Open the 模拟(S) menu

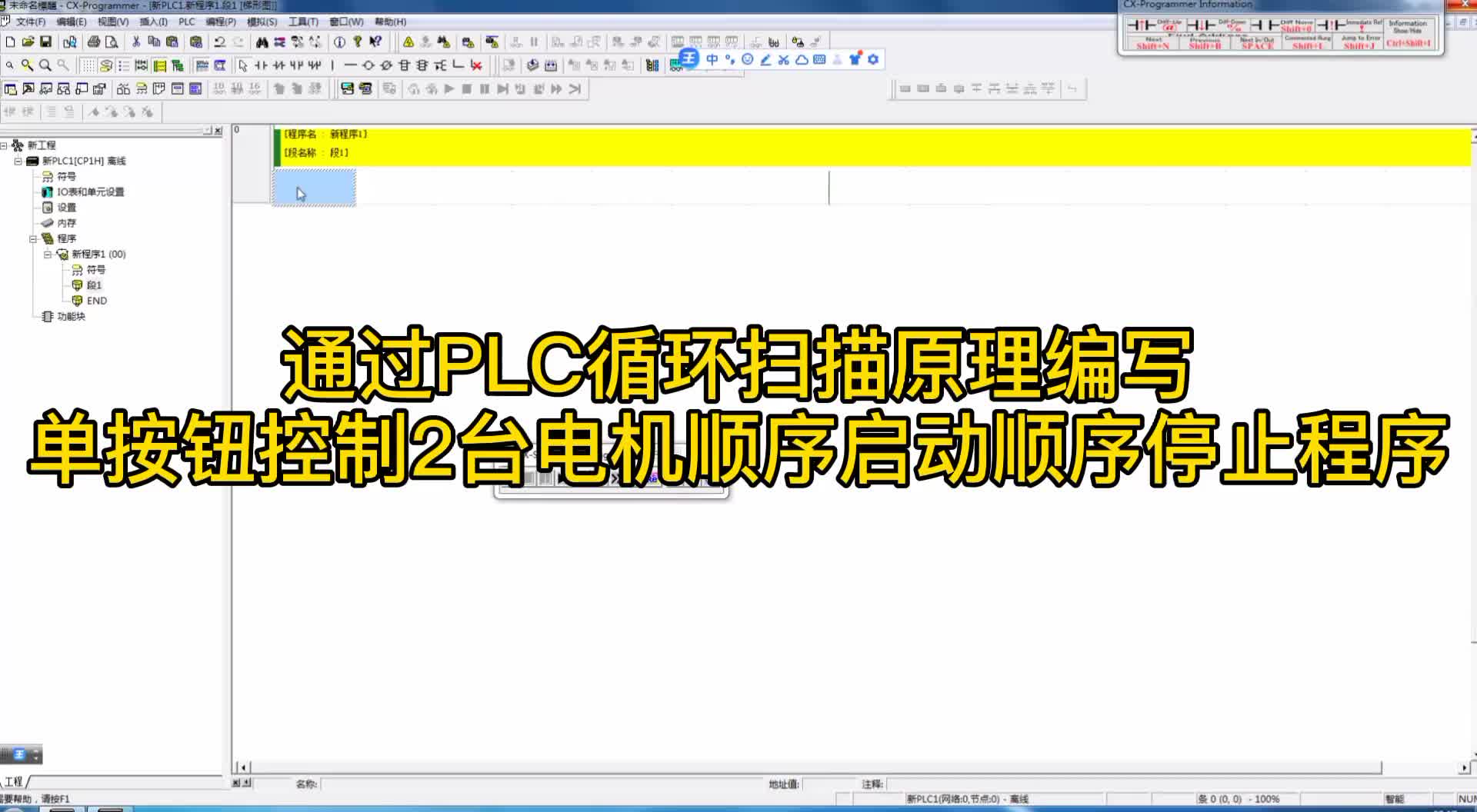262,22
